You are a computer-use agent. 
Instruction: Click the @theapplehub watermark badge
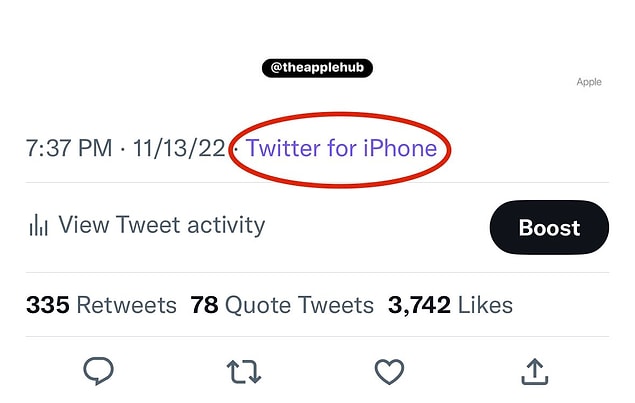[317, 68]
